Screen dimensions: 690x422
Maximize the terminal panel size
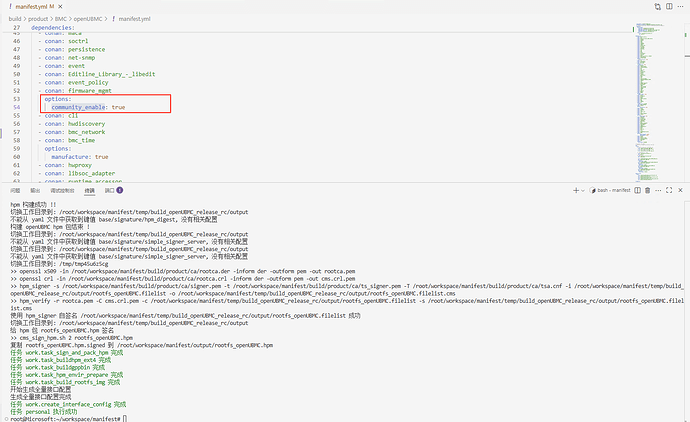point(669,189)
